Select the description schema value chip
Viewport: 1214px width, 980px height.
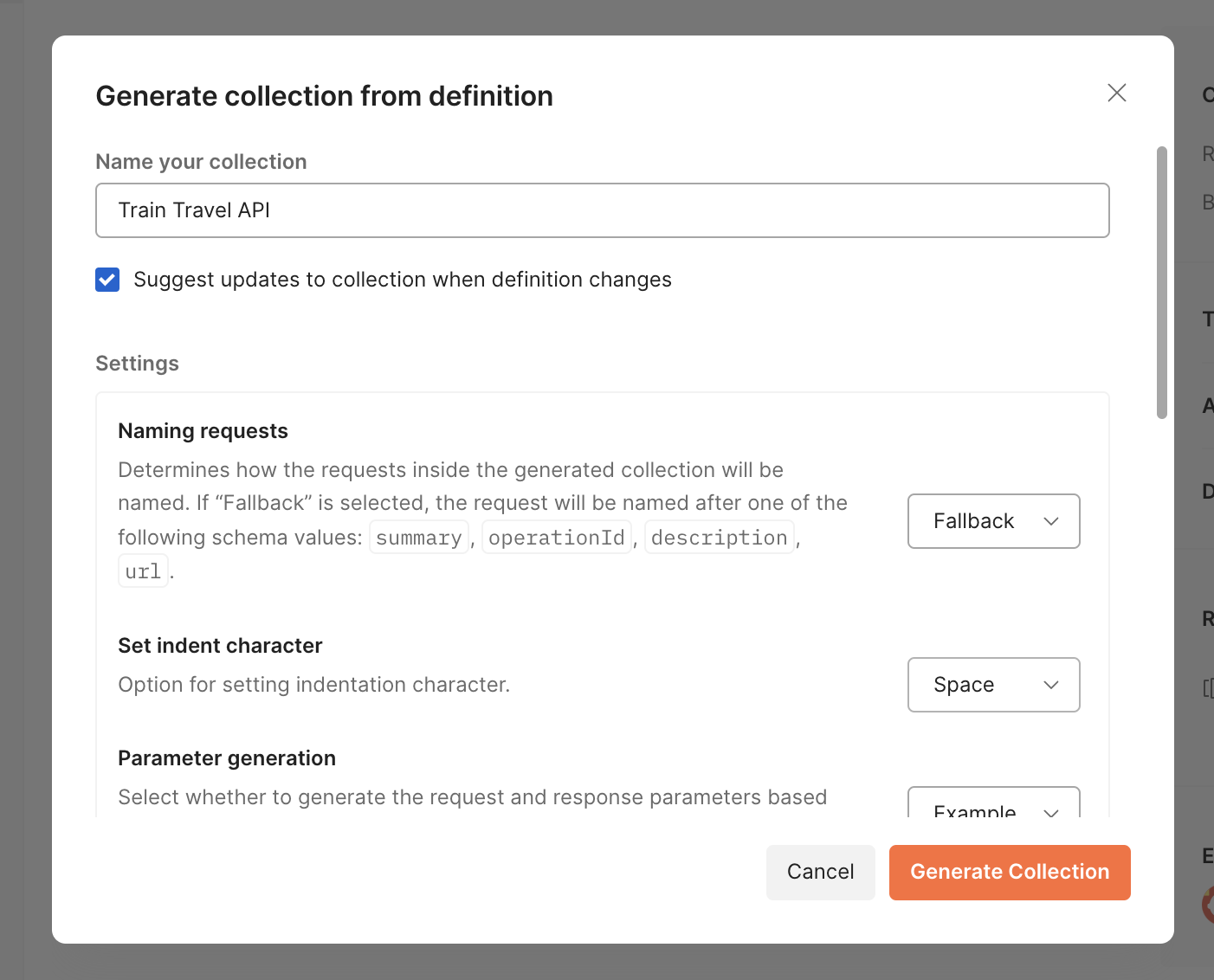pyautogui.click(x=719, y=537)
